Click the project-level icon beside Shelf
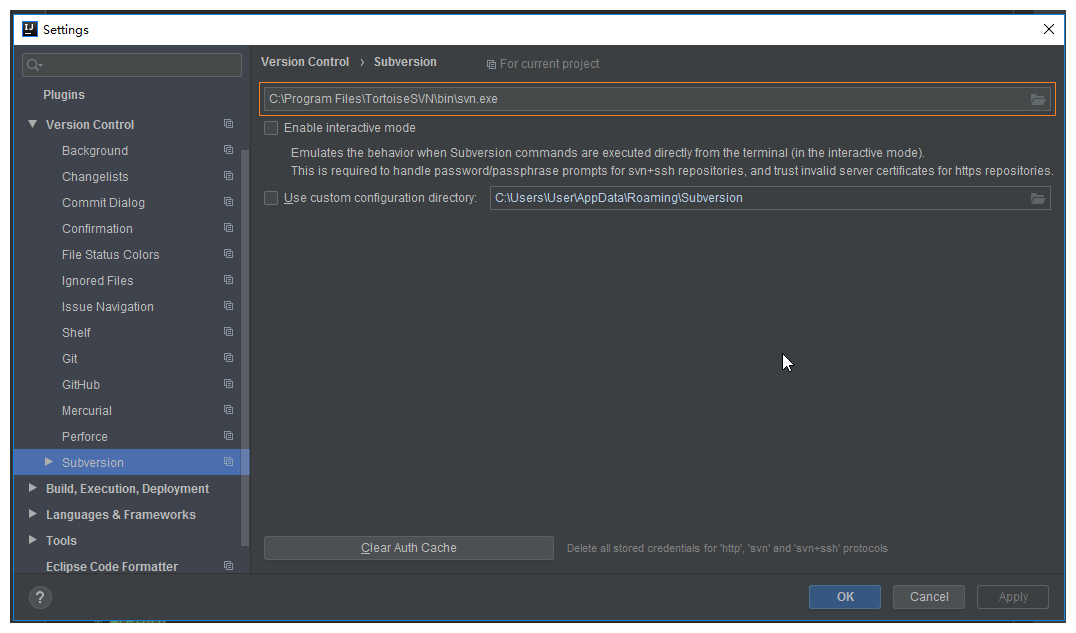Screen dimensions: 1076x633 point(229,332)
